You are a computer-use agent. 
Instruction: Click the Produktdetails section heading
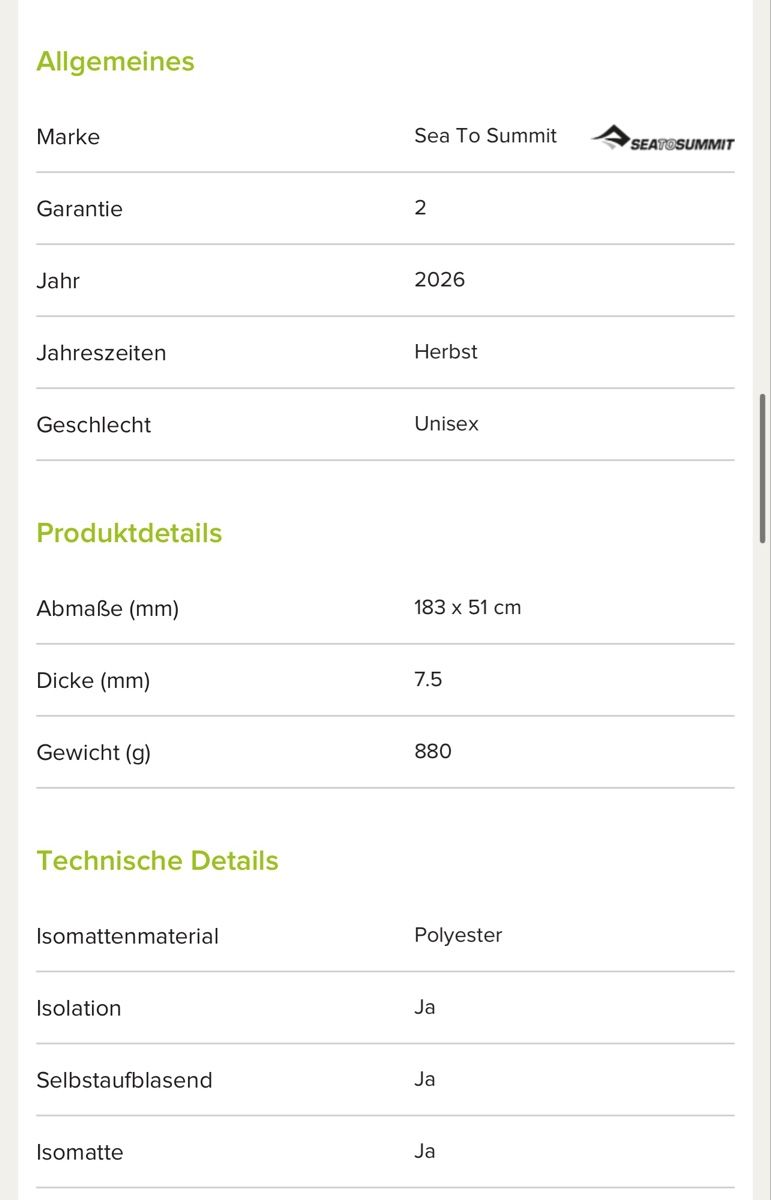click(x=129, y=533)
